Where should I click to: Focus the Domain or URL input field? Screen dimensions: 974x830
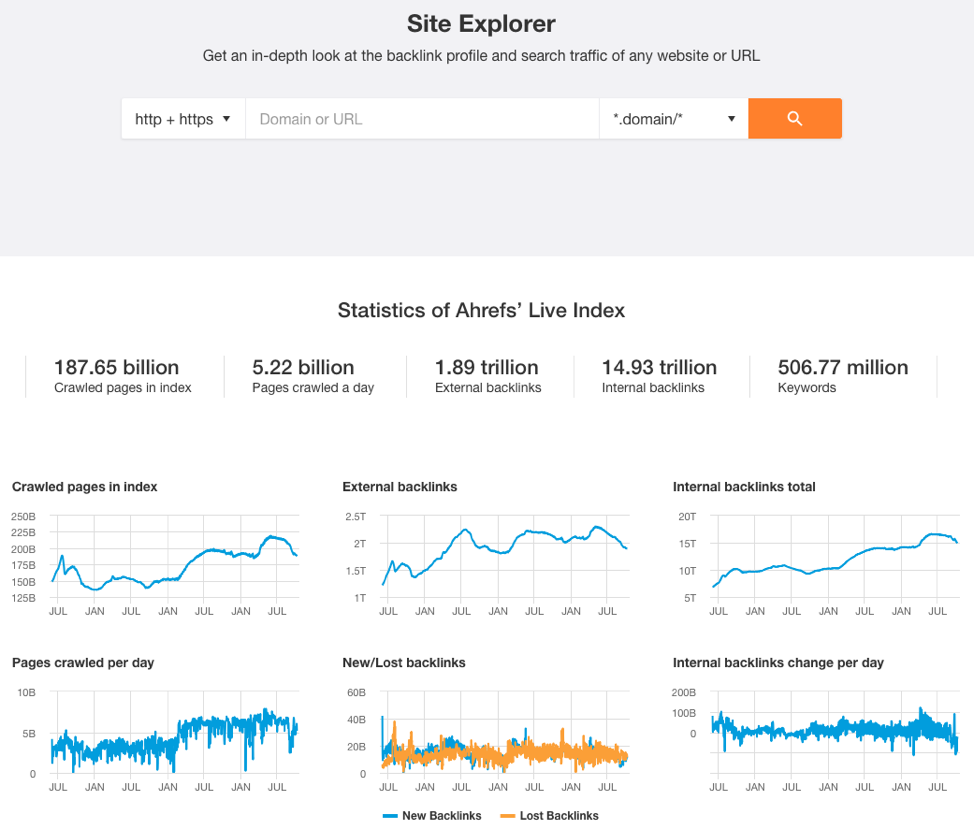422,119
